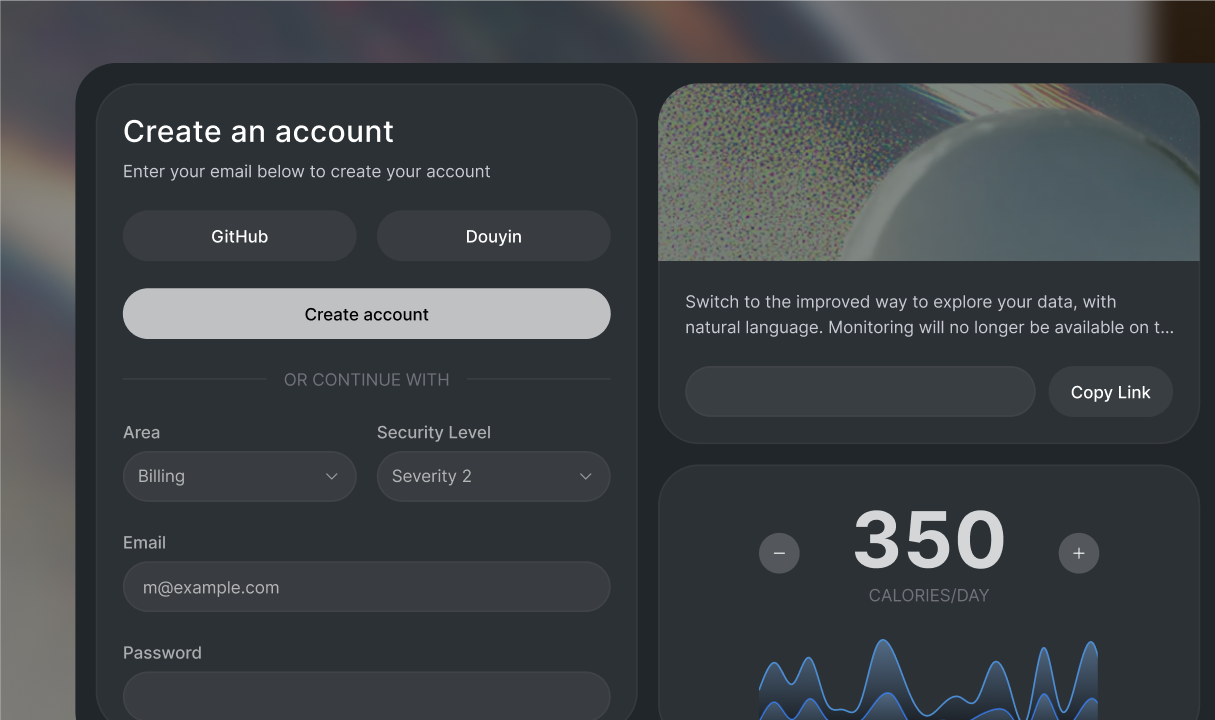The width and height of the screenshot is (1215, 720).
Task: Click the 'Area' field label
Action: pos(142,433)
